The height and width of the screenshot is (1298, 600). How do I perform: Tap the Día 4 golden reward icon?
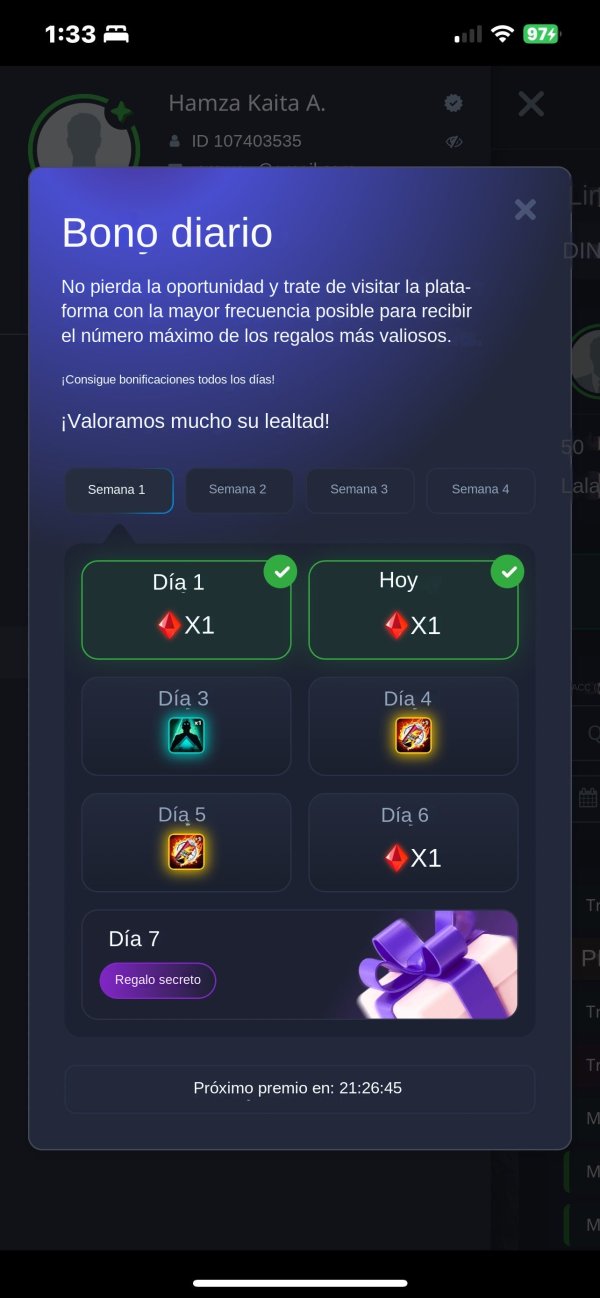click(x=413, y=736)
